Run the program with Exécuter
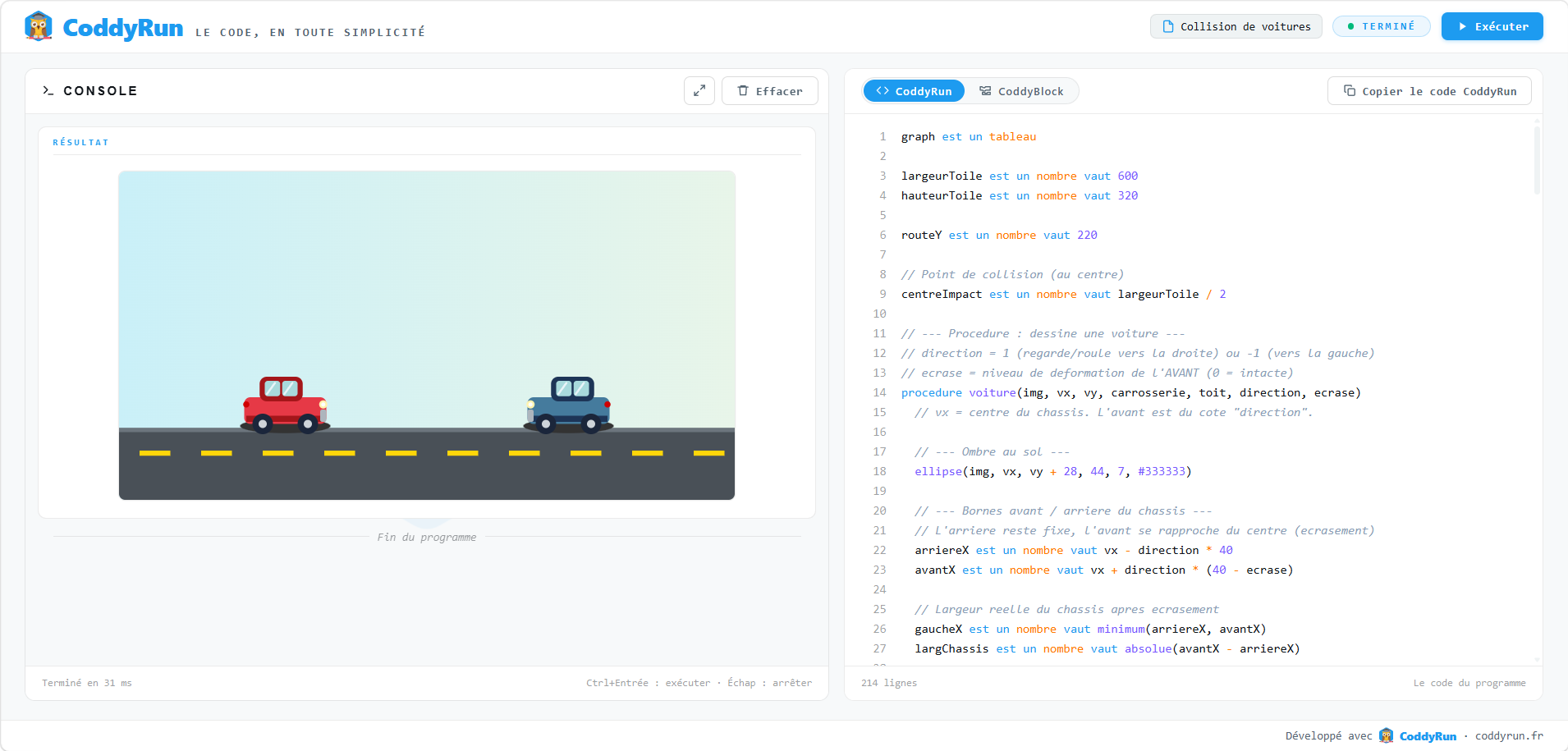This screenshot has width=1568, height=751. [1492, 26]
